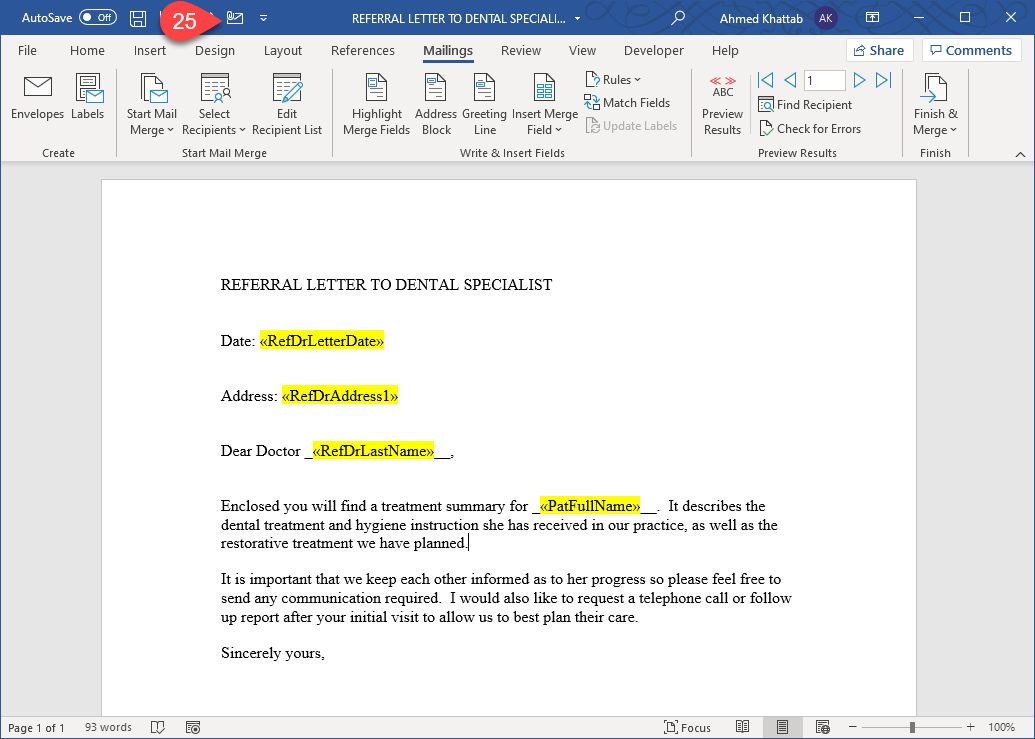The image size is (1035, 739).
Task: Go to previous record arrow
Action: coord(790,80)
